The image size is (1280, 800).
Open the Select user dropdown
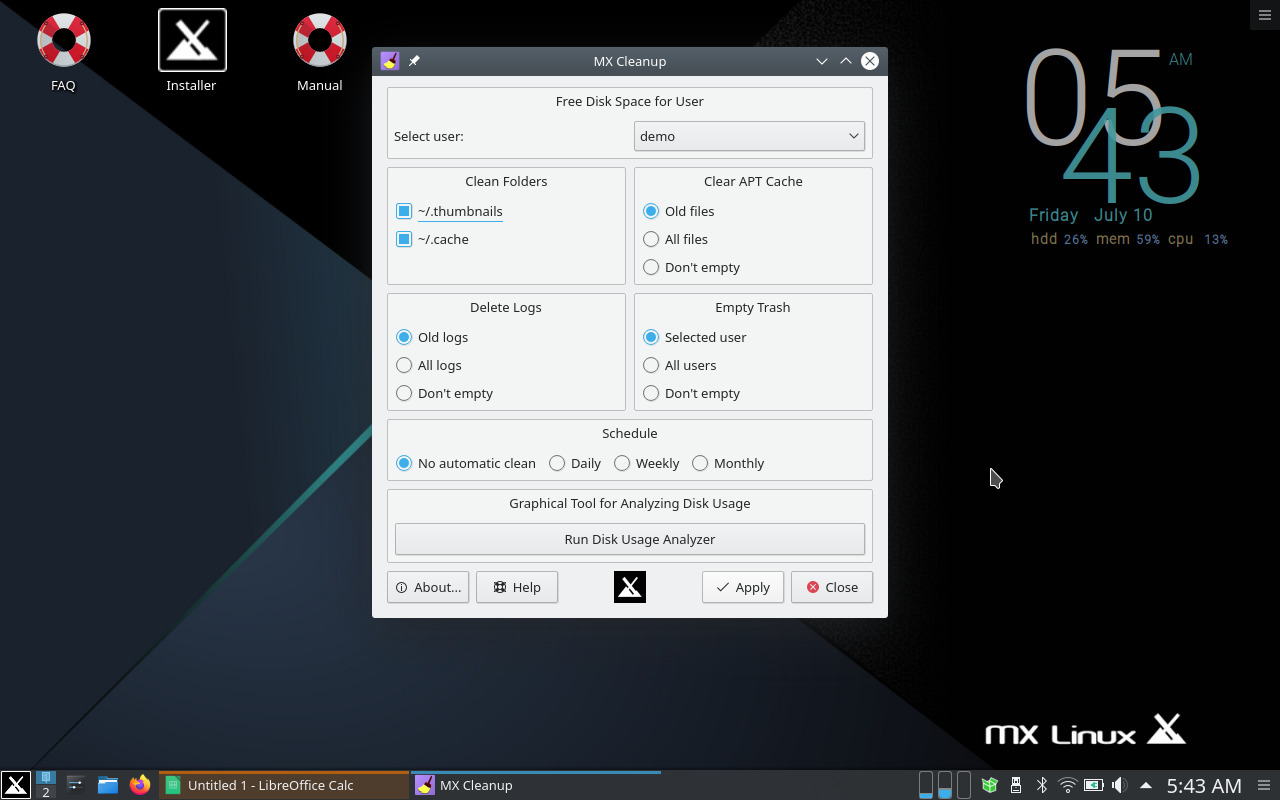(x=748, y=136)
